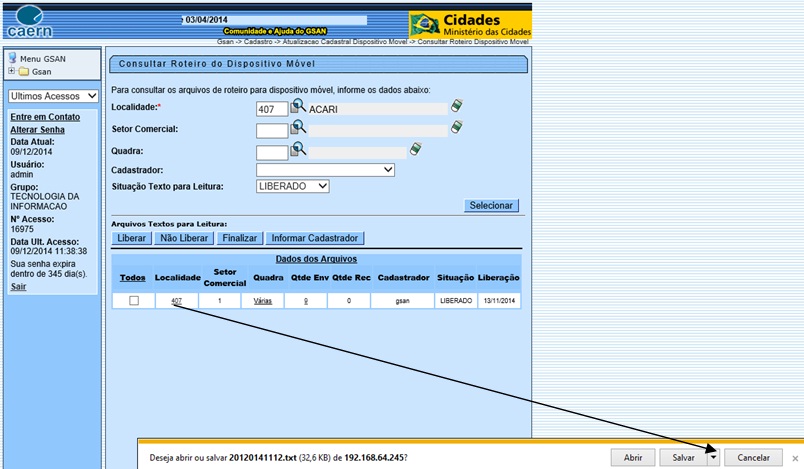Image resolution: width=804 pixels, height=469 pixels.
Task: Click the Qtde Rec value 0 cell
Action: (x=349, y=301)
